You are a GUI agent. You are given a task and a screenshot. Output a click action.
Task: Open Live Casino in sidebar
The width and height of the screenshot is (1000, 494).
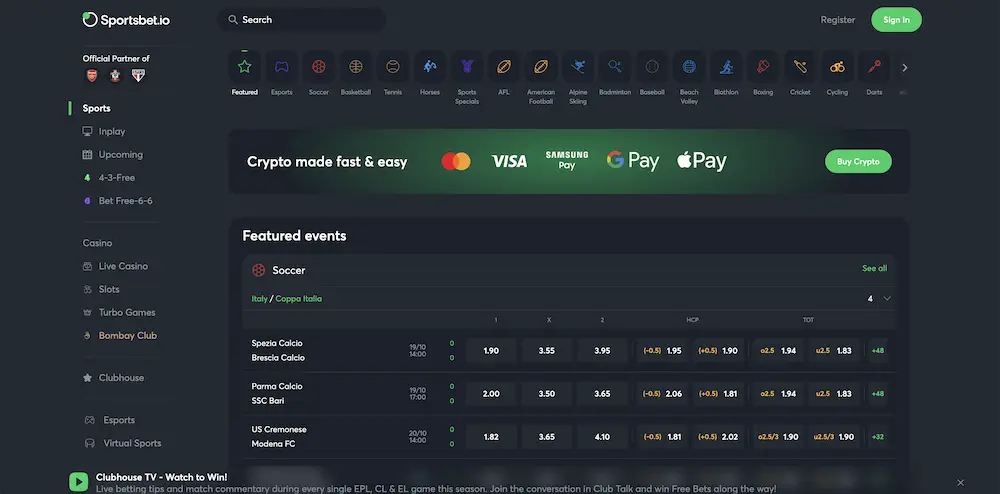115,266
